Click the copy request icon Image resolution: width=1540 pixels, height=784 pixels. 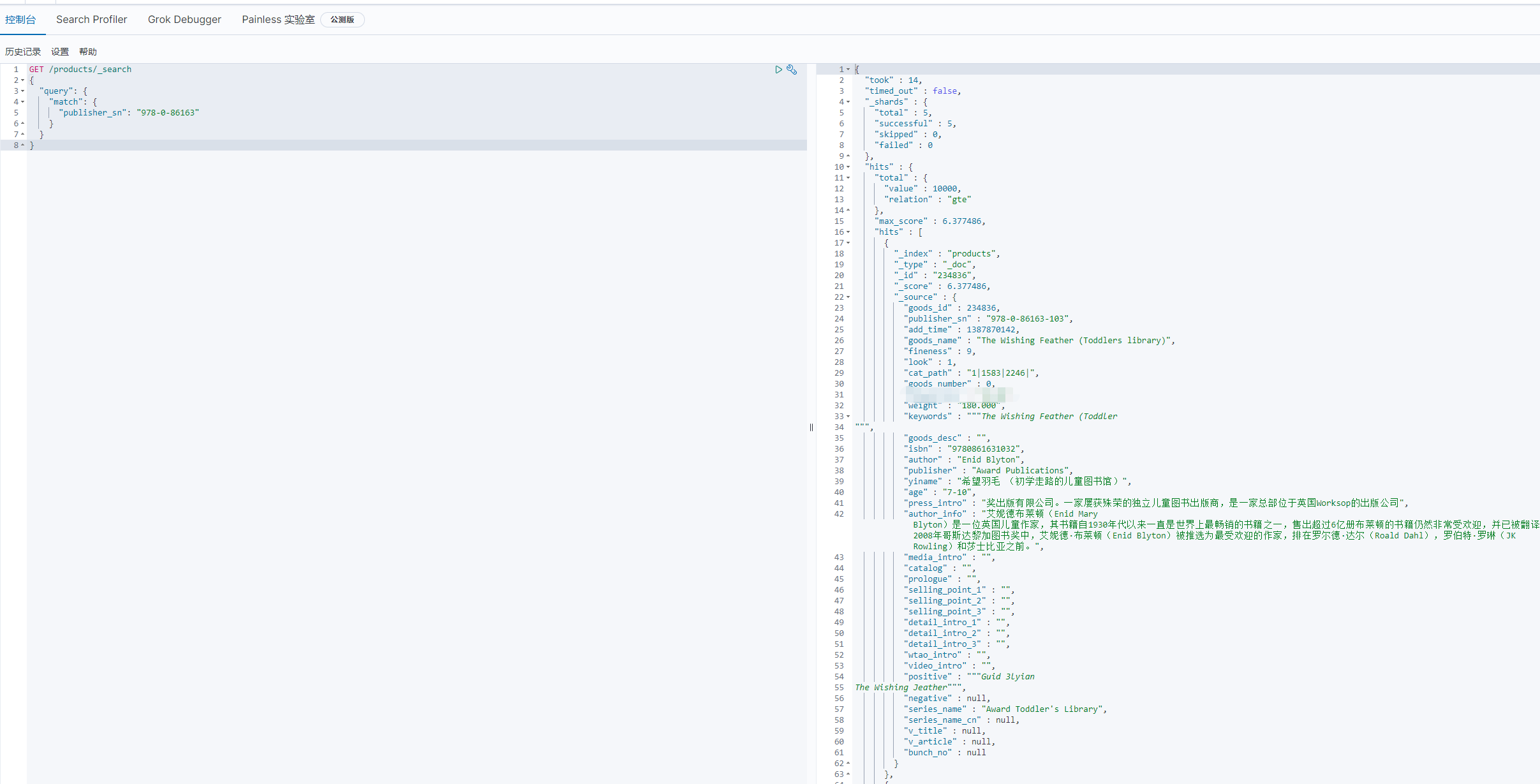tap(793, 69)
